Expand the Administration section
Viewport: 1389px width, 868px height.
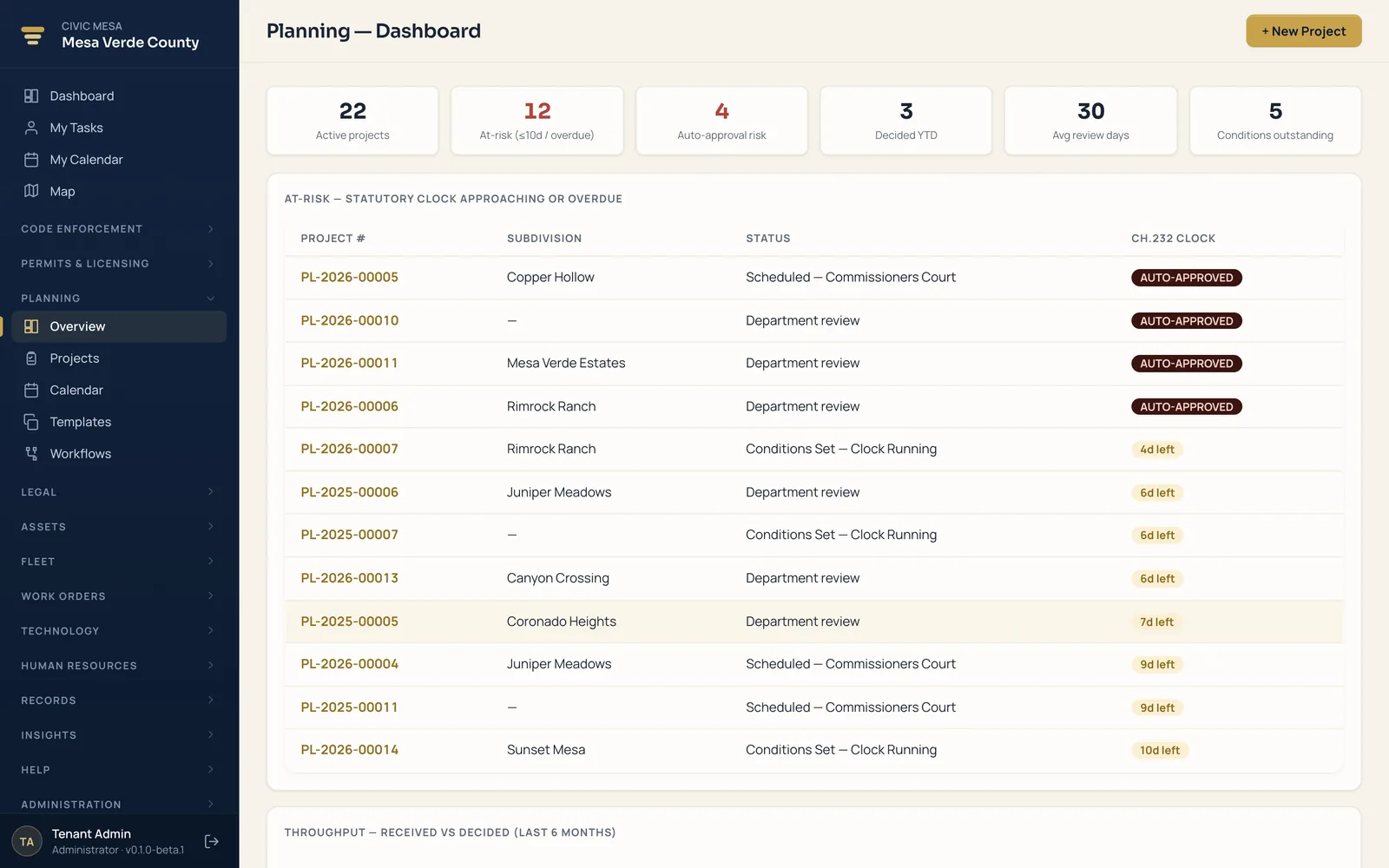click(118, 805)
